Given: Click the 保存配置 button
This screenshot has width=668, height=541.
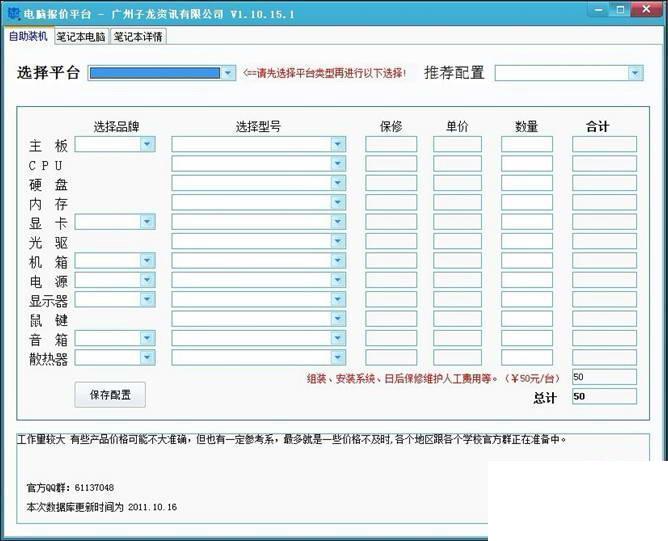Looking at the screenshot, I should click(x=110, y=395).
